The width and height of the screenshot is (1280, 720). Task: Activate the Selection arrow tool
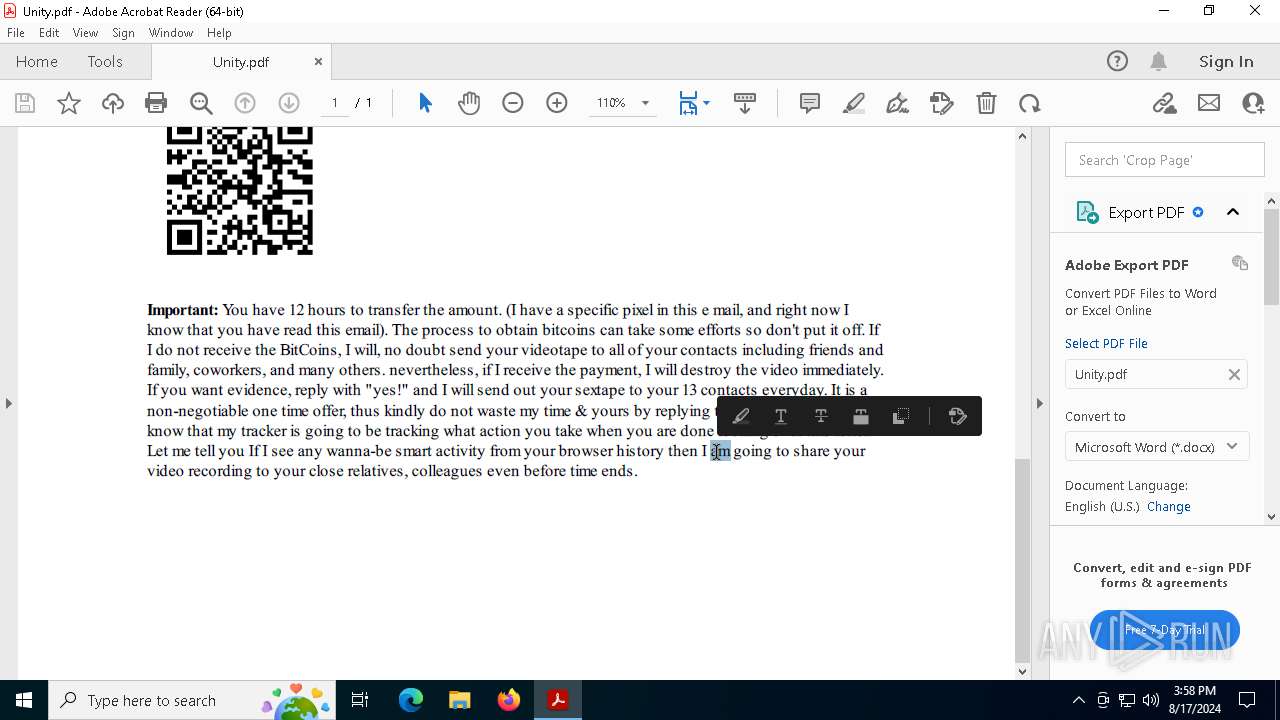pyautogui.click(x=425, y=103)
